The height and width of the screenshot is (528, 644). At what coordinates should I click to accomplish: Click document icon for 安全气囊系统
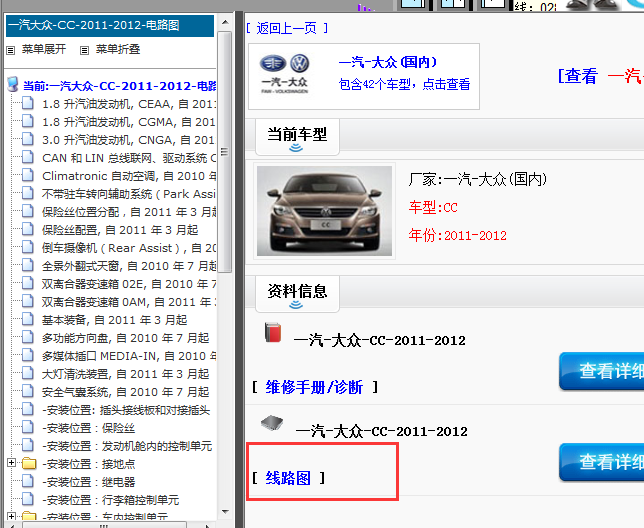(x=28, y=391)
